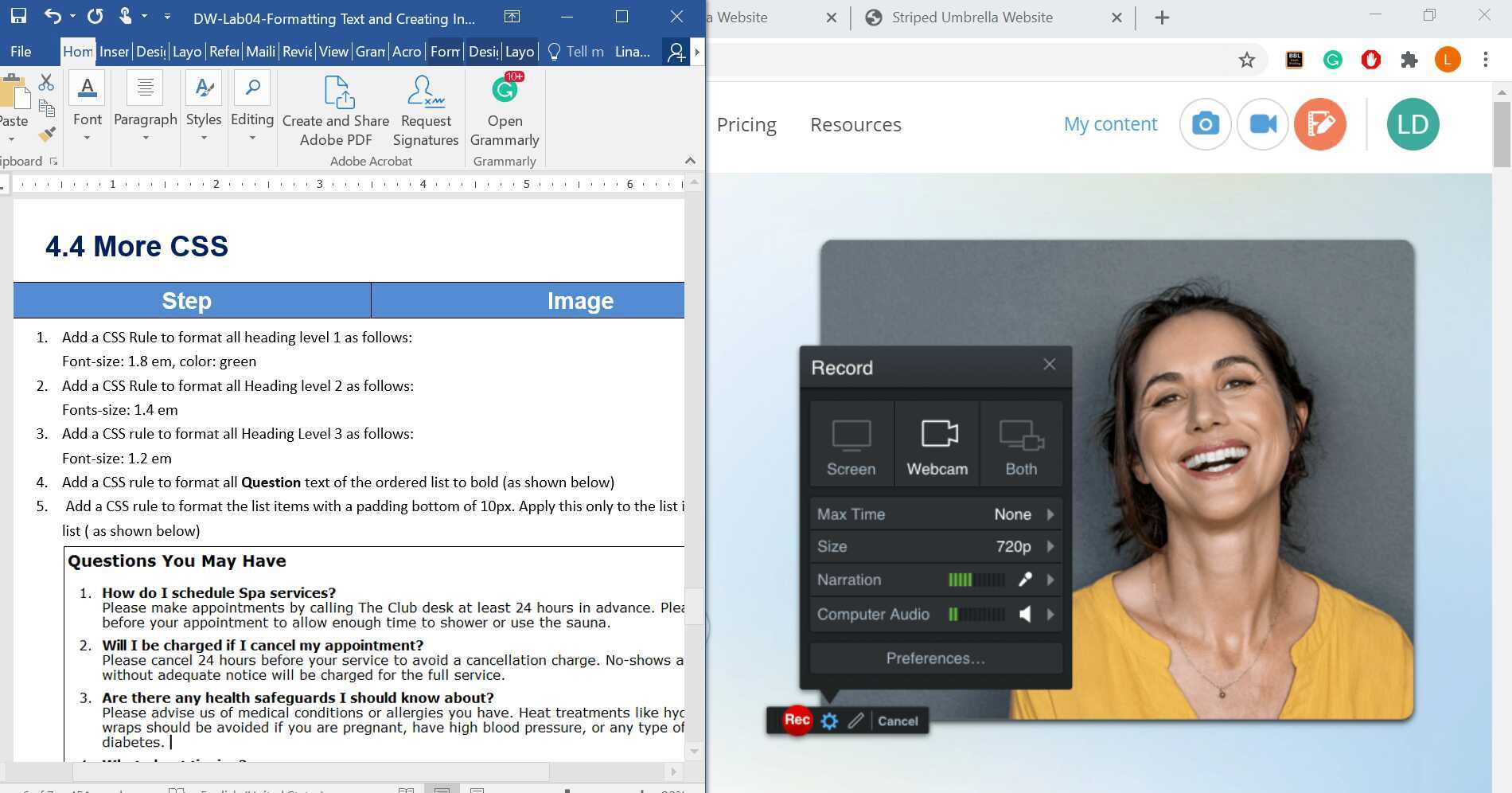Click the video recorder camcorder icon
This screenshot has height=793, width=1512.
tap(1262, 124)
